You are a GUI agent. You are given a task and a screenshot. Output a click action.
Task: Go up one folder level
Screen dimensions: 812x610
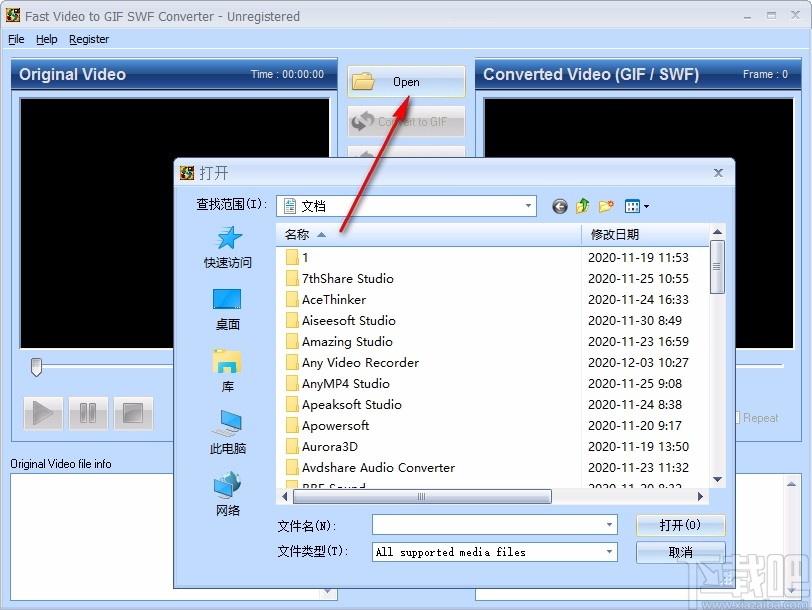583,206
